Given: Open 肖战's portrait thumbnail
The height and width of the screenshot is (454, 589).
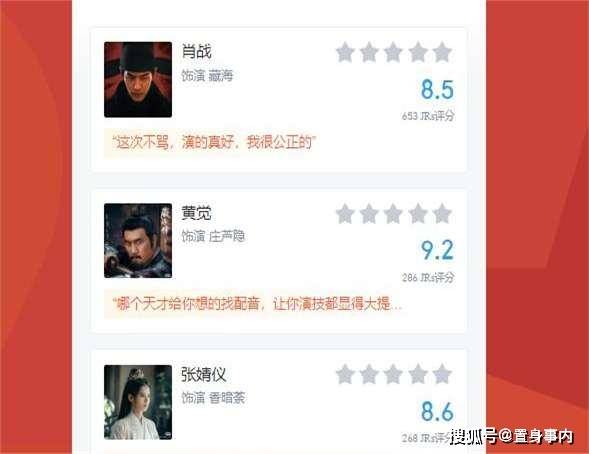Looking at the screenshot, I should click(138, 80).
